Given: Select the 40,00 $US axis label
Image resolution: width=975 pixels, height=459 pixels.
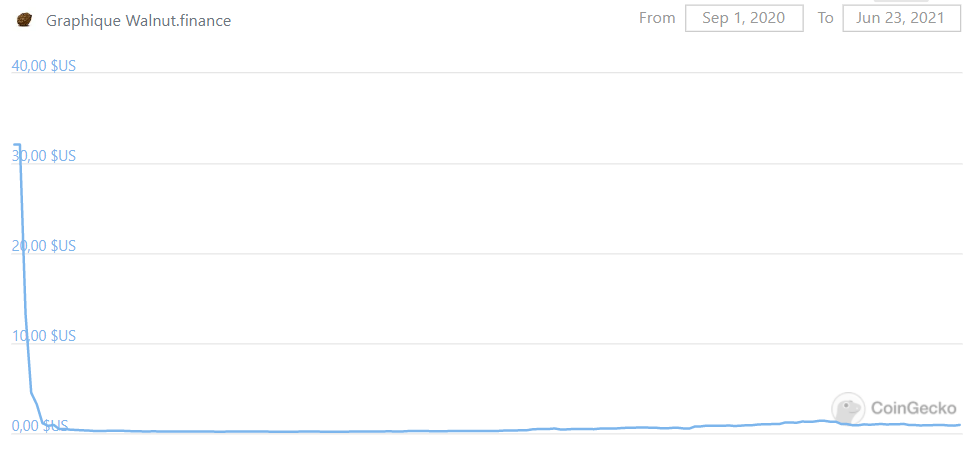Looking at the screenshot, I should coord(43,66).
